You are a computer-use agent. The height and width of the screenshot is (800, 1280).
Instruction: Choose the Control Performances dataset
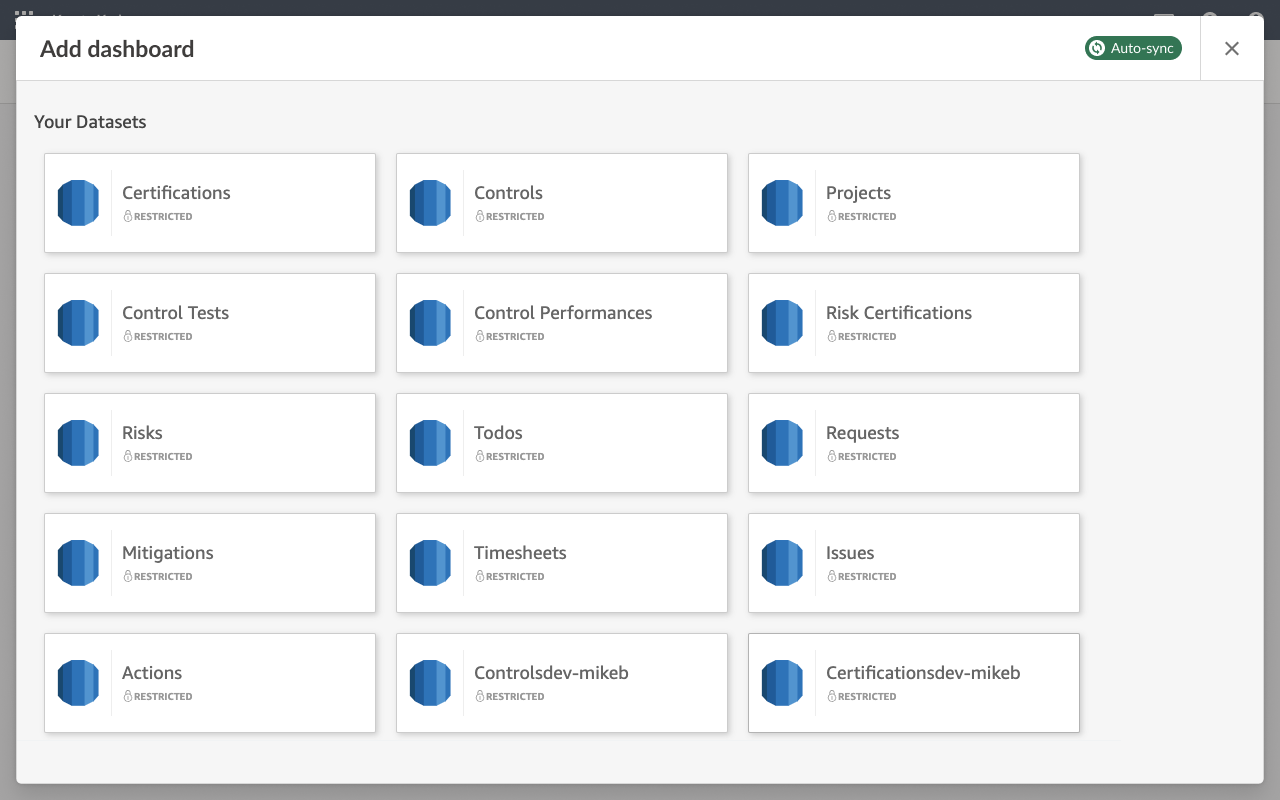pyautogui.click(x=562, y=323)
